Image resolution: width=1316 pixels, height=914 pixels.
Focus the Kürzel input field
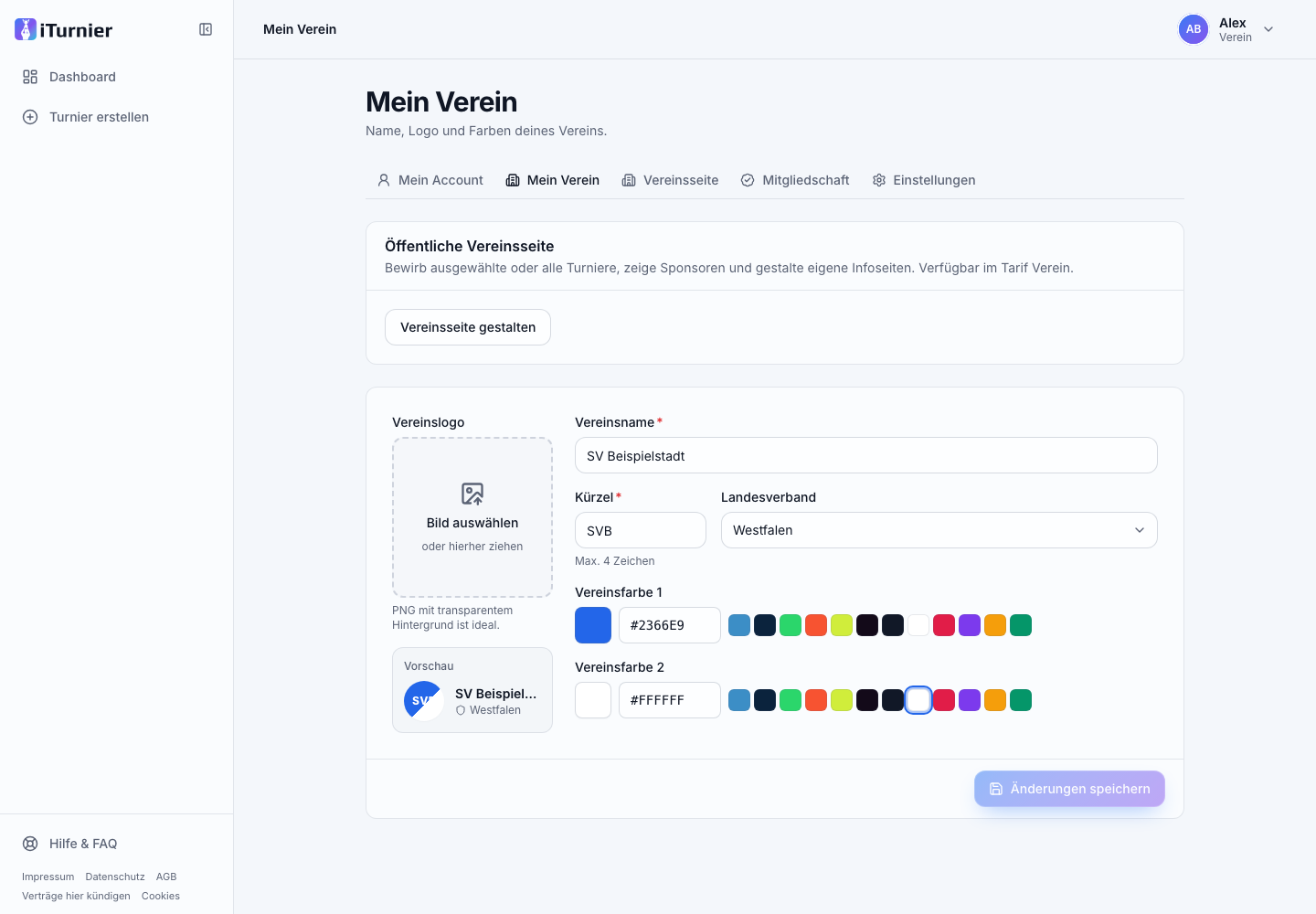coord(641,530)
